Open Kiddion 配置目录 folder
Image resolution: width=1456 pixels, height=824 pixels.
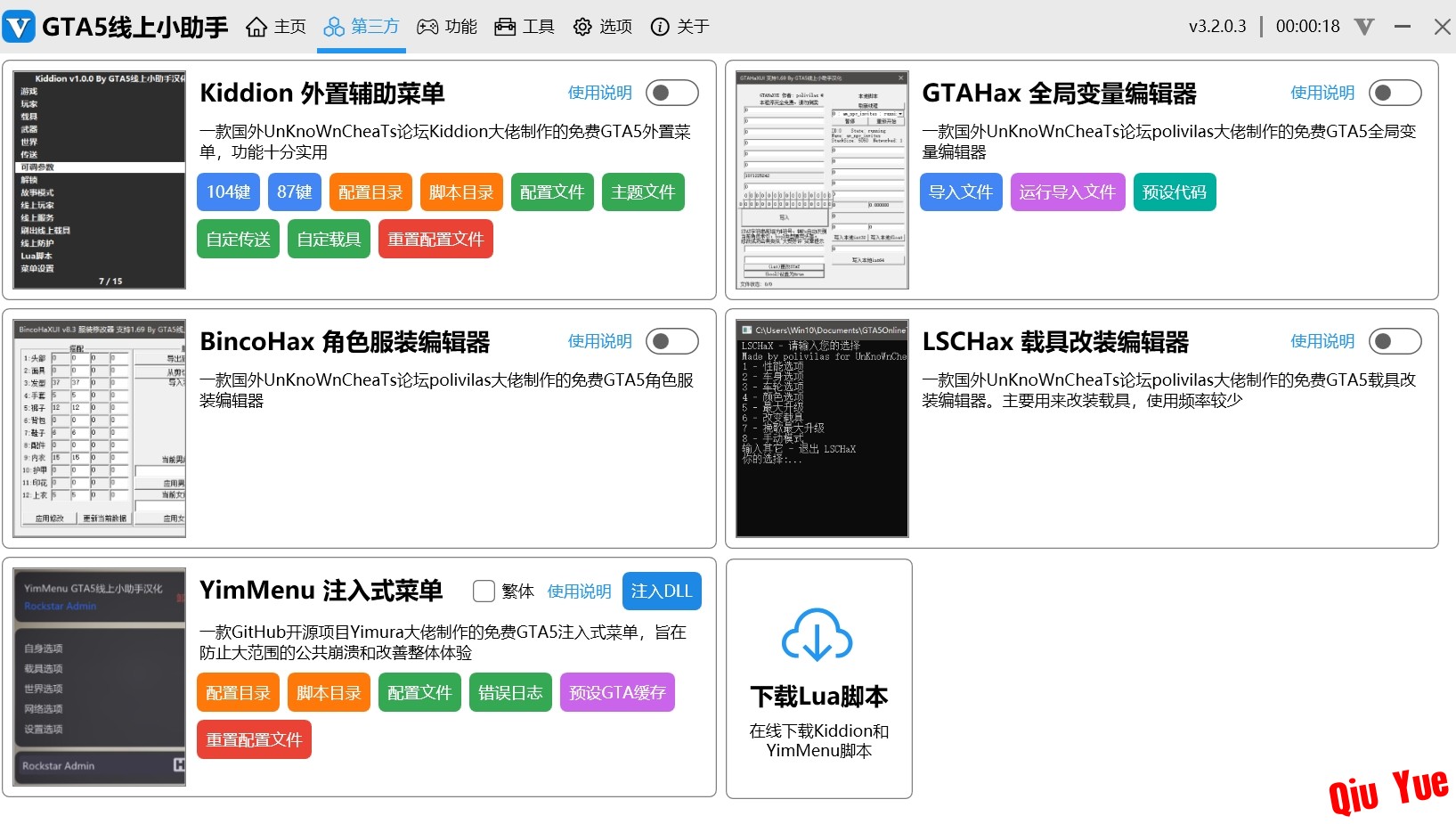click(x=370, y=192)
